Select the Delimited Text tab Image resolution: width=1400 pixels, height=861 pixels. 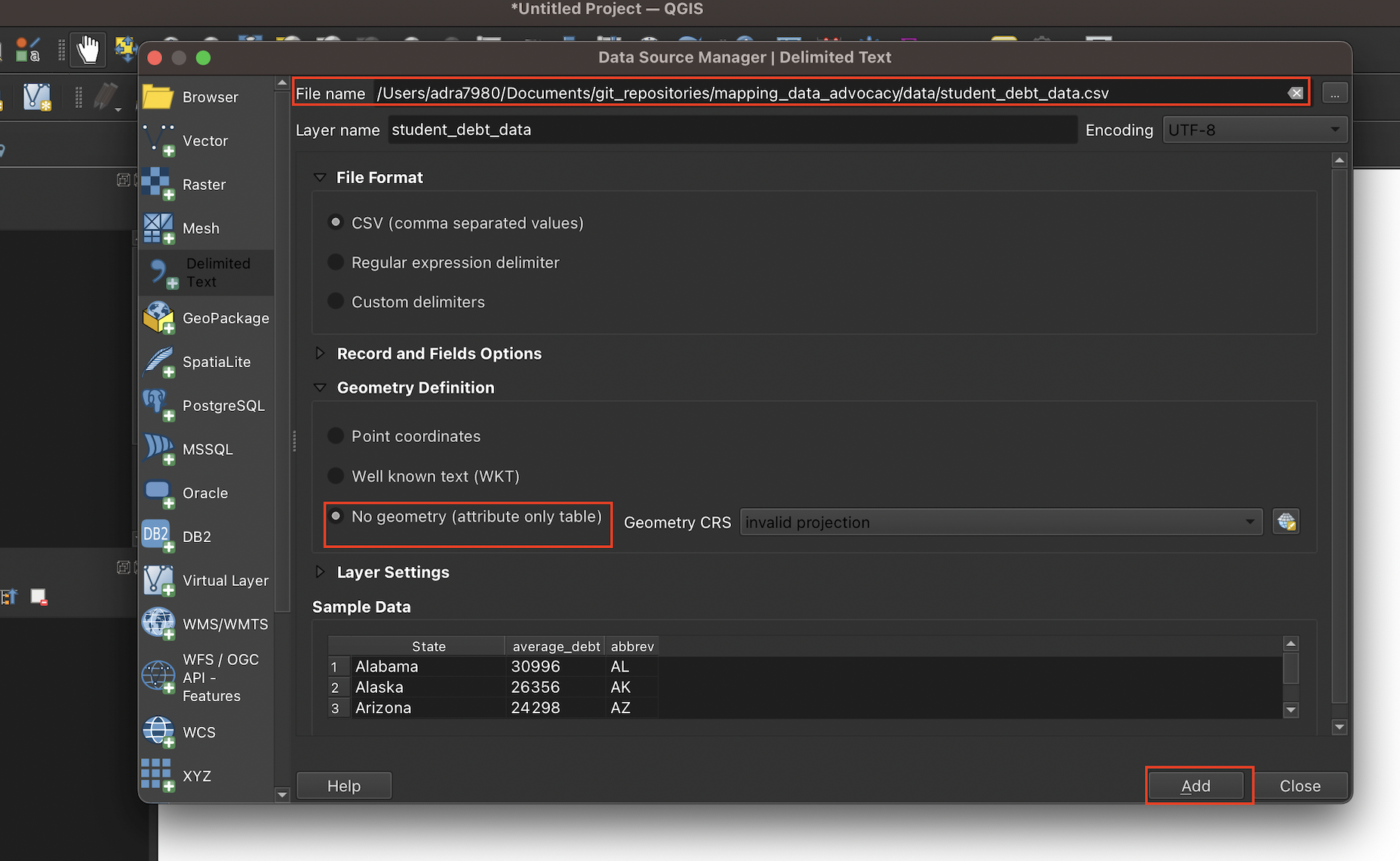(x=207, y=272)
